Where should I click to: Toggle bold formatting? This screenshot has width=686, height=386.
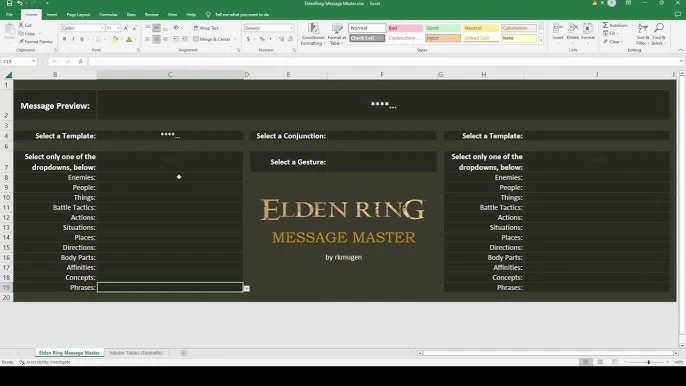pos(64,39)
